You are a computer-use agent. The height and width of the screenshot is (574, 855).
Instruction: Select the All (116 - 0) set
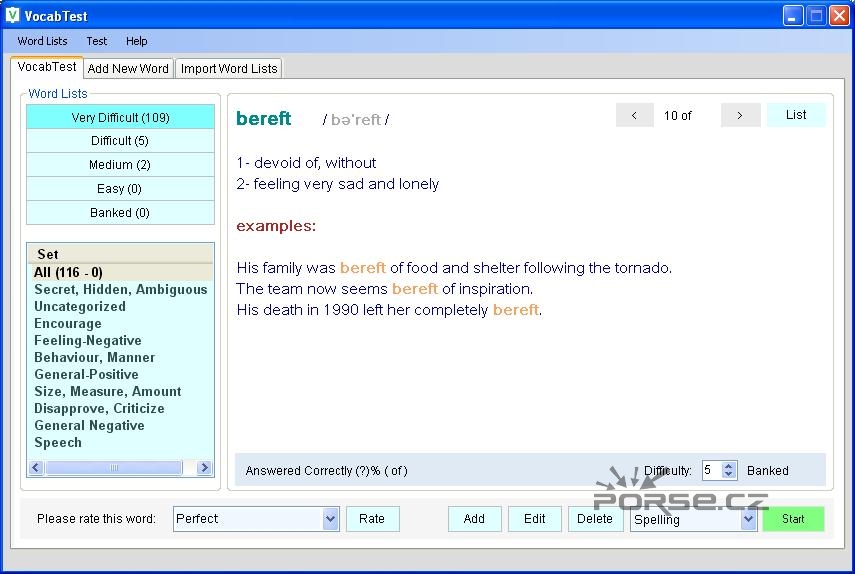tap(121, 272)
